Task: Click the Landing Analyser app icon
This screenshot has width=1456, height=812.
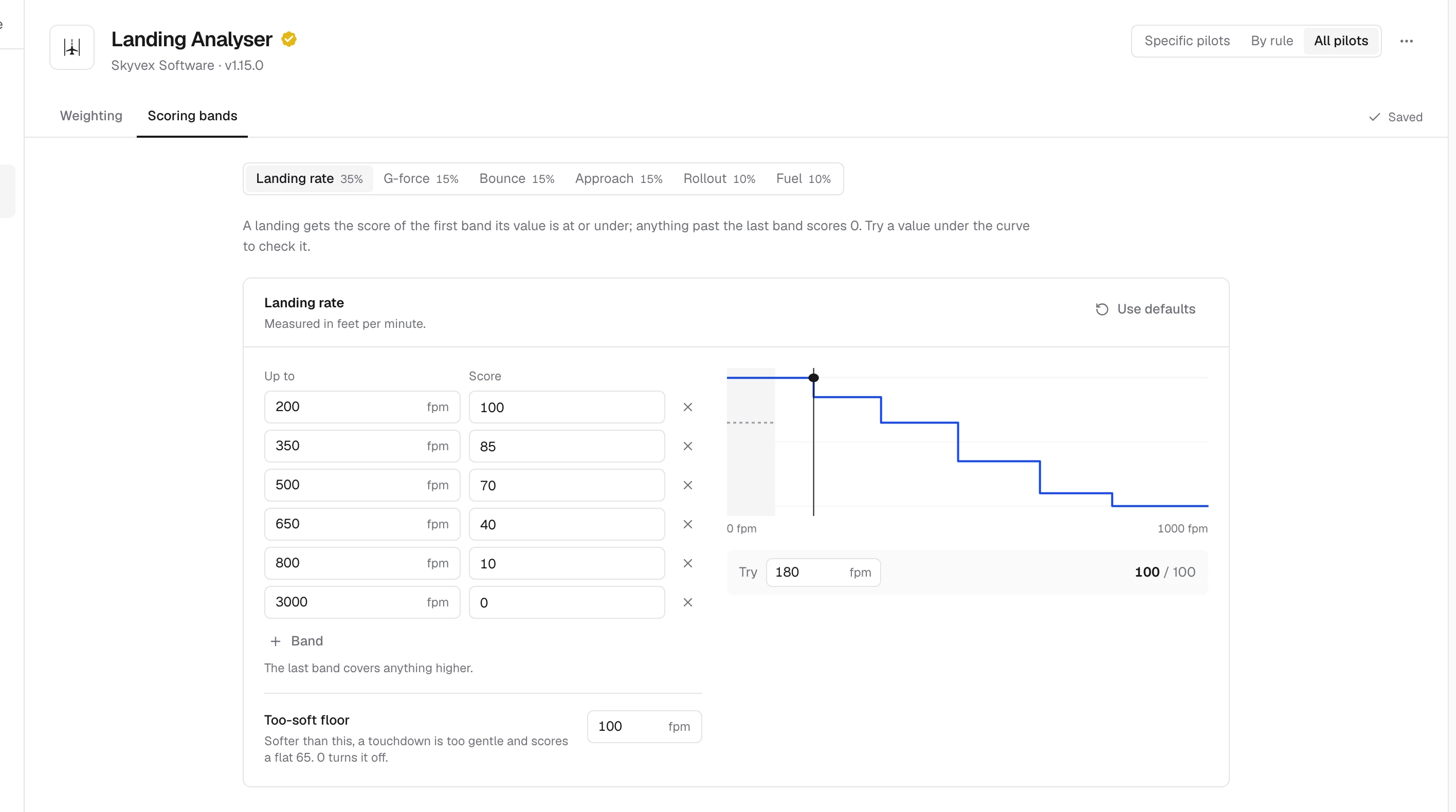Action: click(72, 47)
